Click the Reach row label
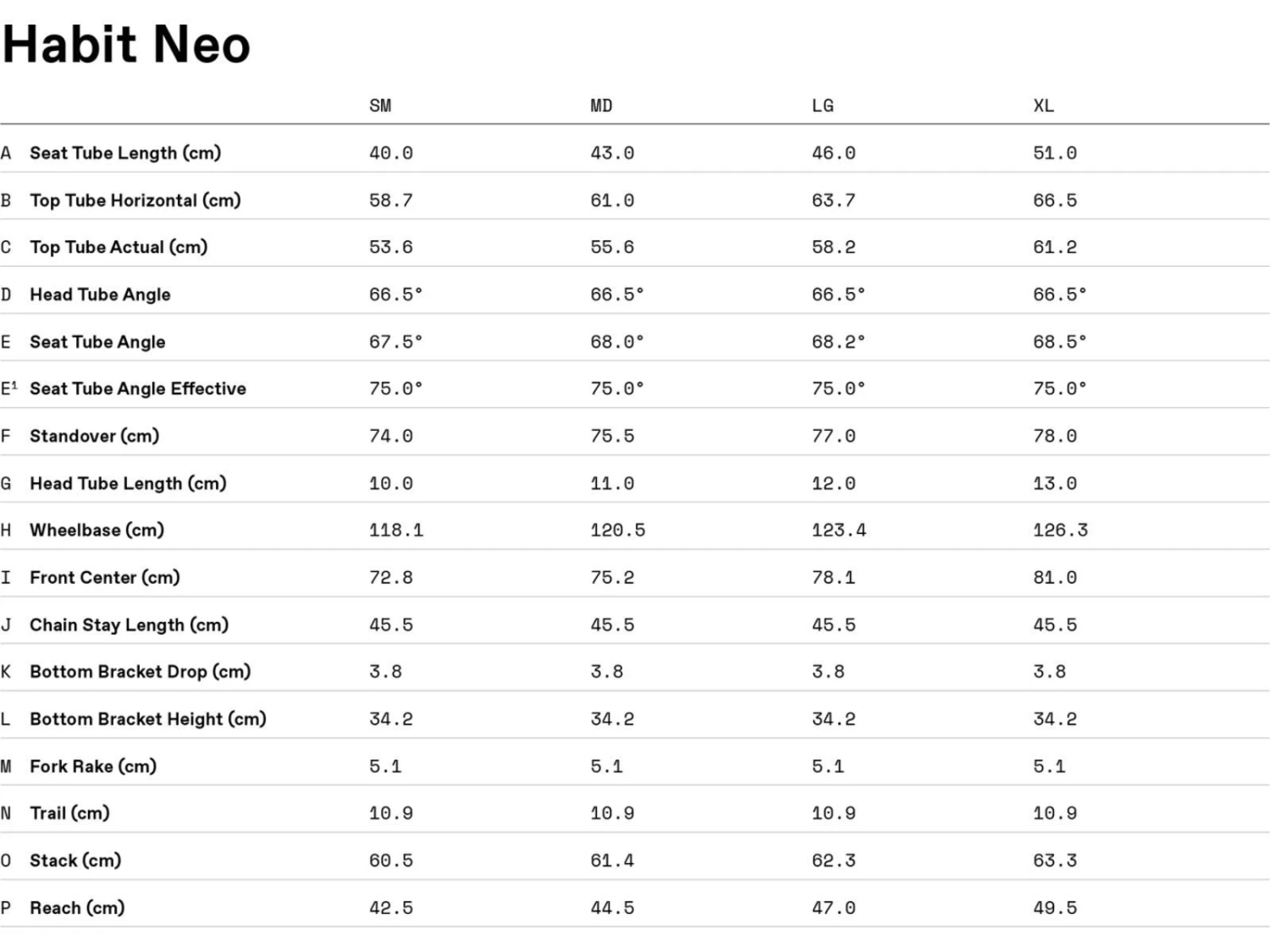Image resolution: width=1270 pixels, height=952 pixels. (x=77, y=908)
